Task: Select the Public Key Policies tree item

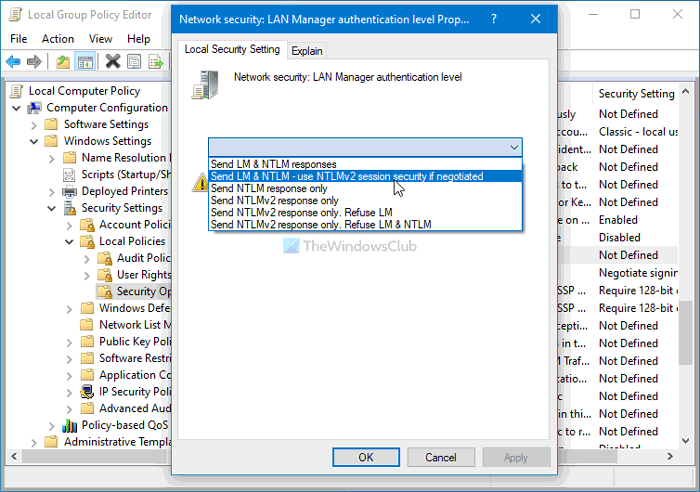Action: click(x=135, y=342)
